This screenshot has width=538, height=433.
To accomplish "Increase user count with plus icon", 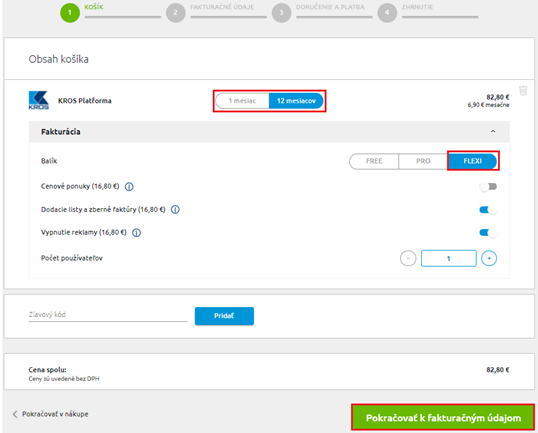I will pyautogui.click(x=489, y=258).
